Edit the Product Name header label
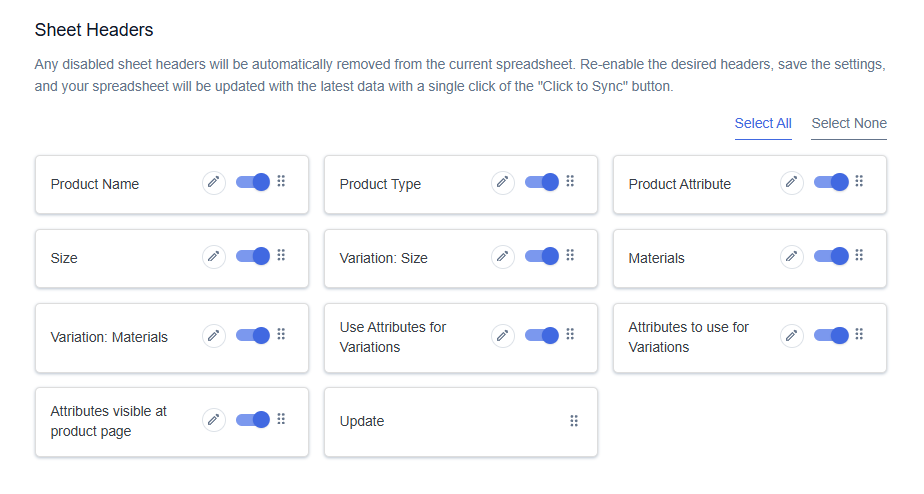 [214, 183]
